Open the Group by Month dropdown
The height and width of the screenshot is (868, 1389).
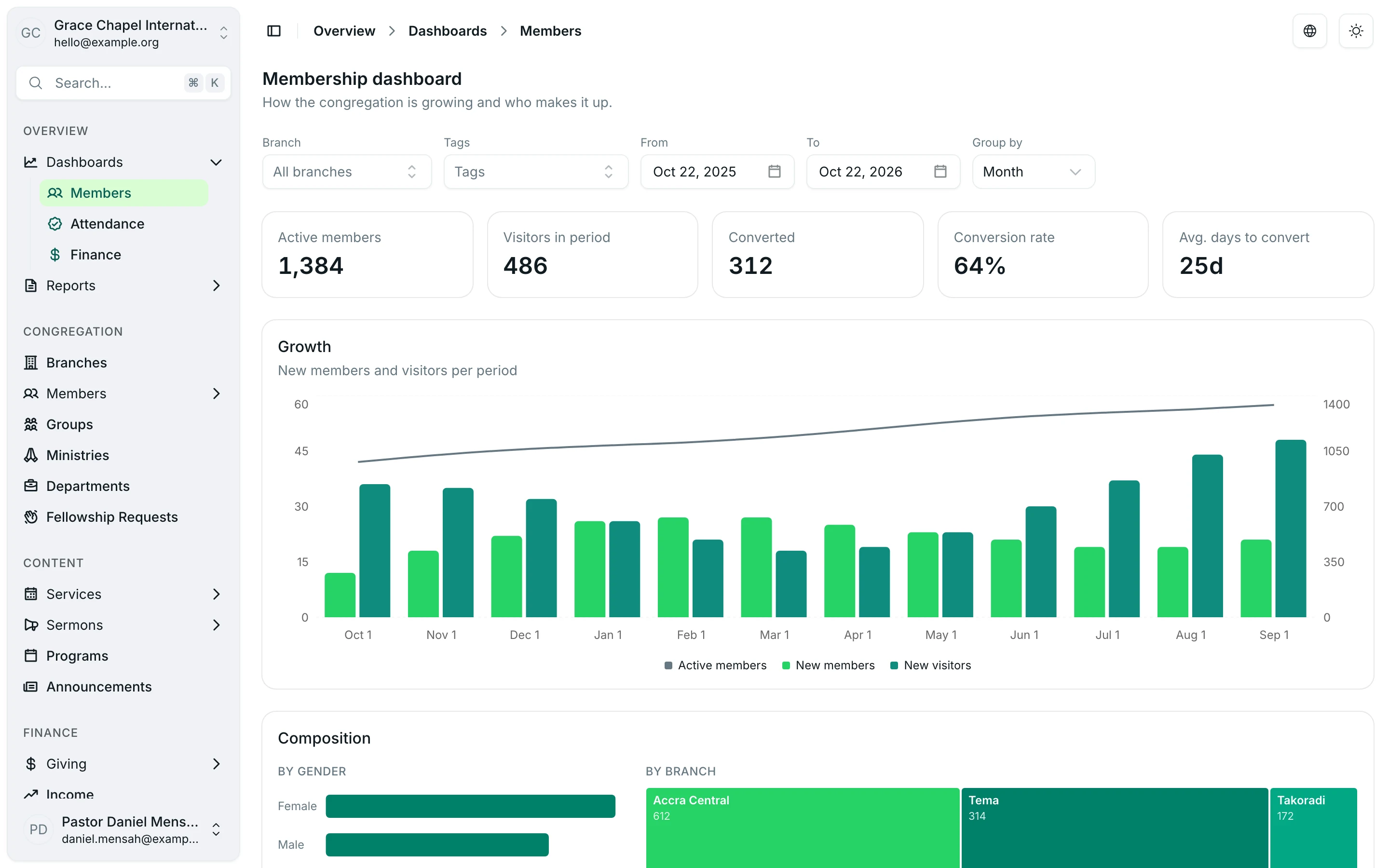[x=1033, y=172]
